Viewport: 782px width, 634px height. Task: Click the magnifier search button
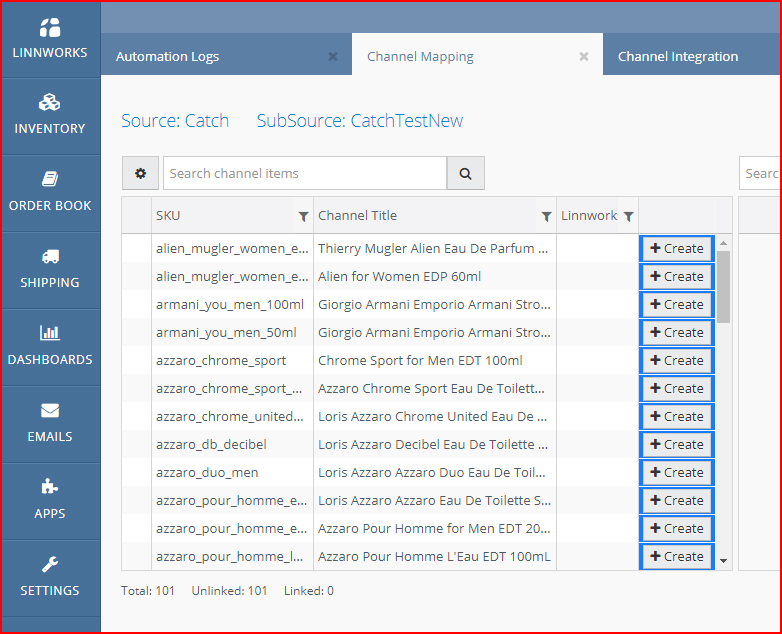(x=465, y=173)
